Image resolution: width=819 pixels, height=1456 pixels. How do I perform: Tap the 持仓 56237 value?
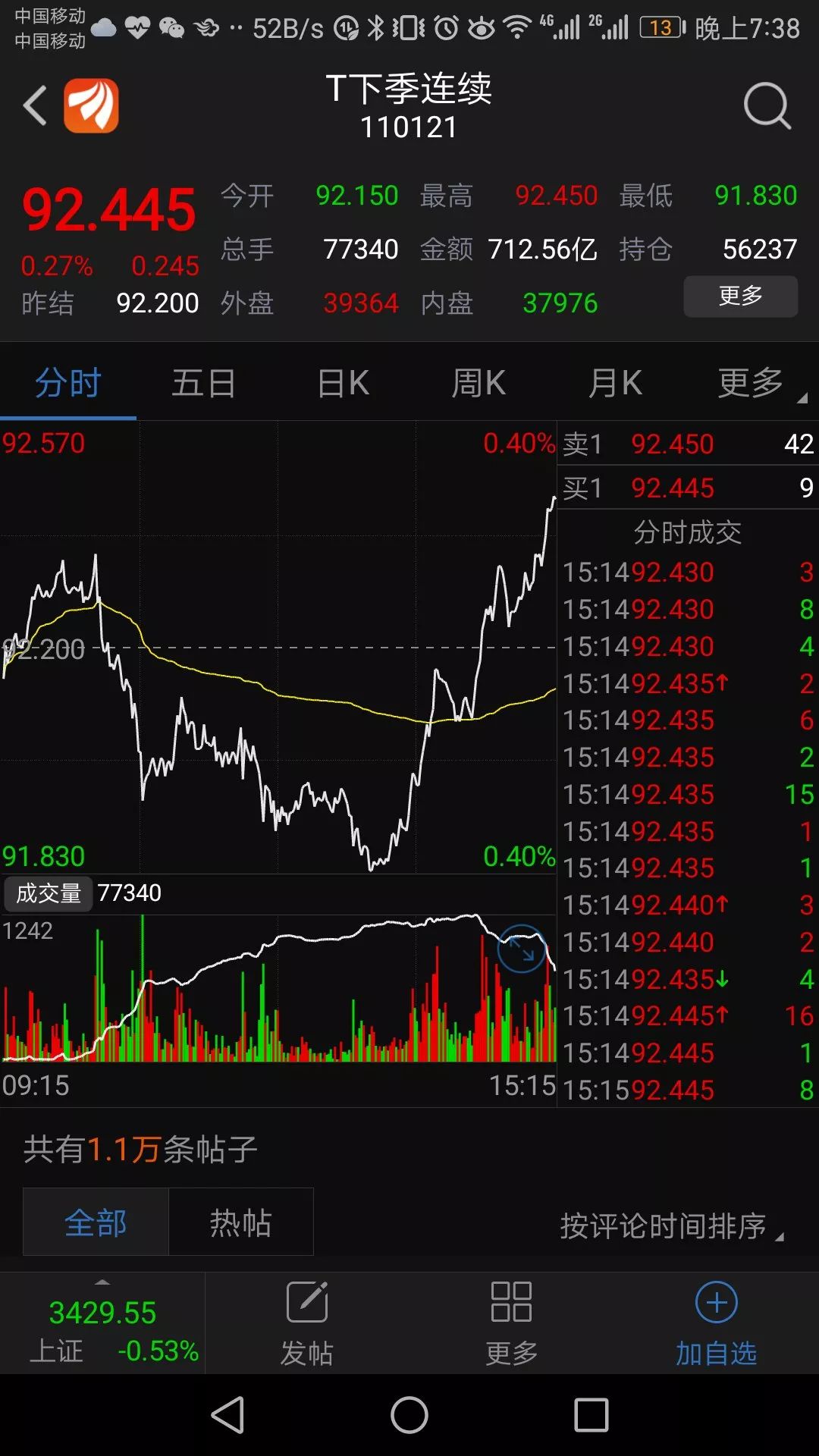click(x=760, y=249)
